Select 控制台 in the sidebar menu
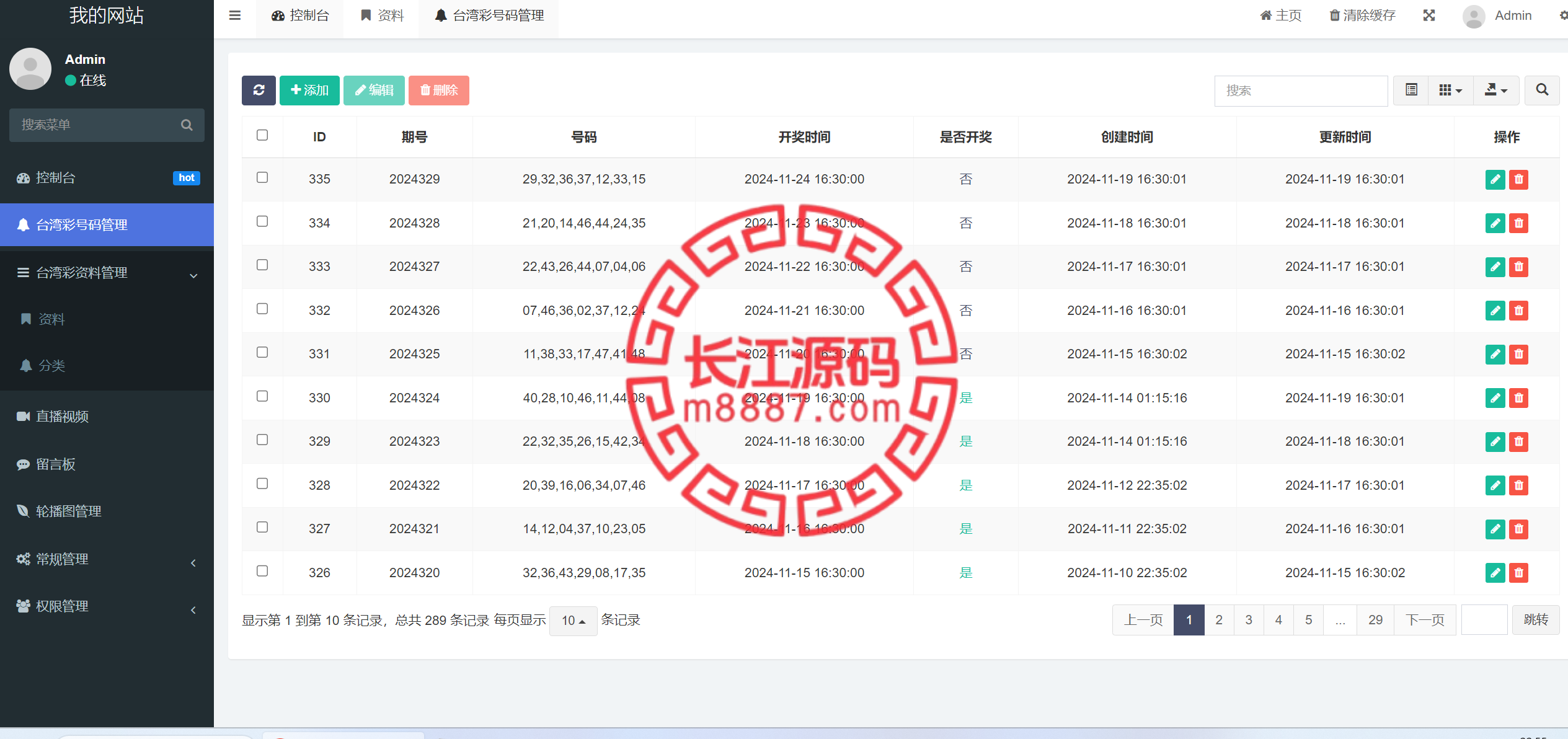1568x739 pixels. coord(107,178)
